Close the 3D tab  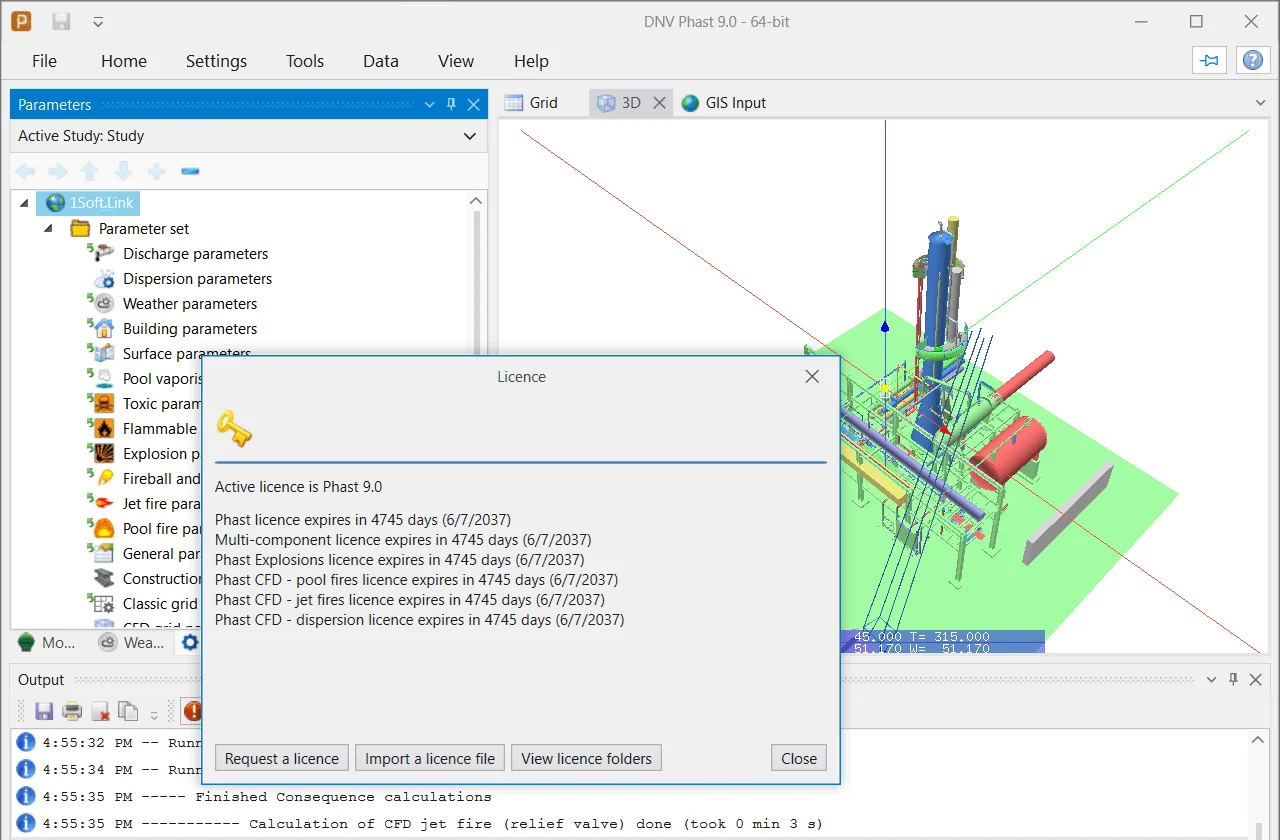coord(659,103)
